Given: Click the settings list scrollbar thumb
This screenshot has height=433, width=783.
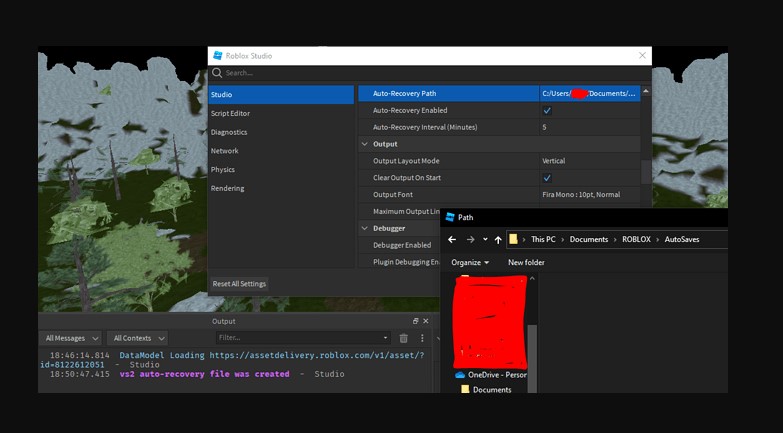Looking at the screenshot, I should (646, 172).
